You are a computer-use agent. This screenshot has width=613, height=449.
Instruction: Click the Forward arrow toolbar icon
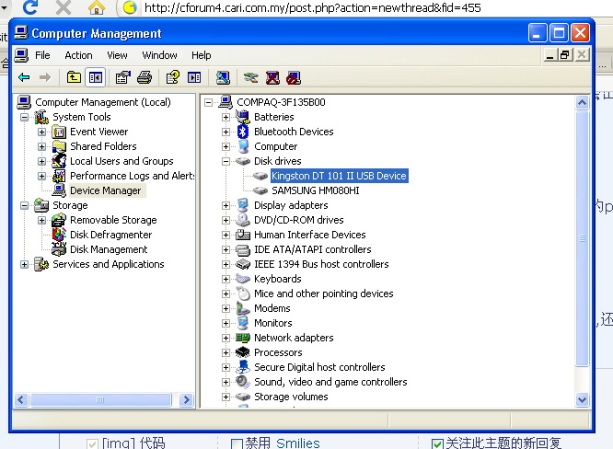[45, 77]
